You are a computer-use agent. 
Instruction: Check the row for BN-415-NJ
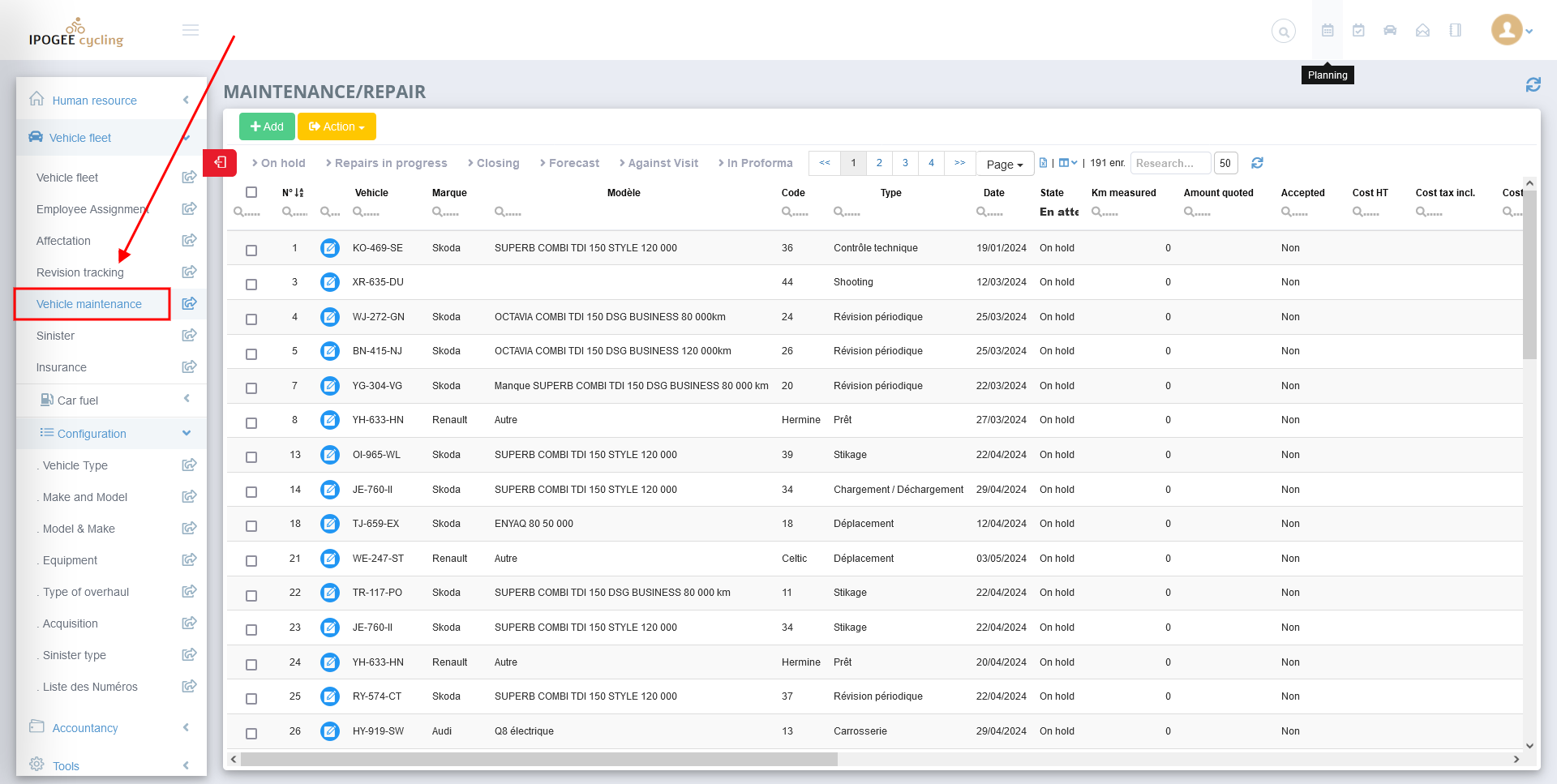point(251,354)
